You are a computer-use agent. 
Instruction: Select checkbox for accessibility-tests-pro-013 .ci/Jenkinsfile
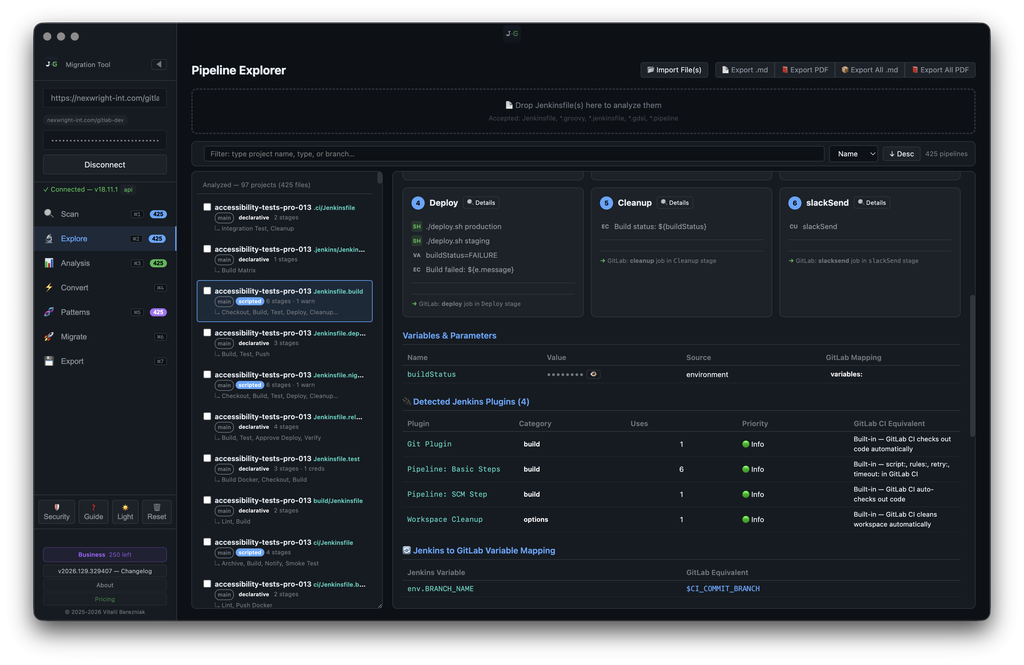click(207, 207)
